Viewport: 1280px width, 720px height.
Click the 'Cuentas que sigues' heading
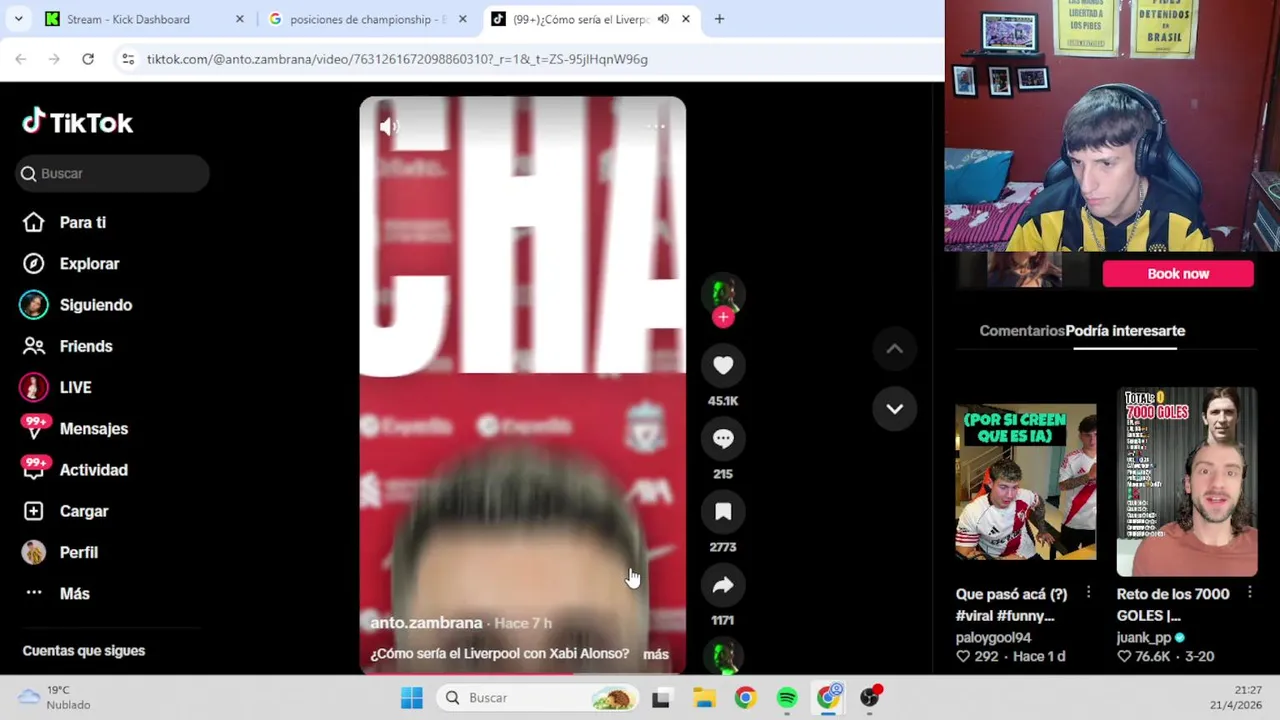click(x=84, y=651)
